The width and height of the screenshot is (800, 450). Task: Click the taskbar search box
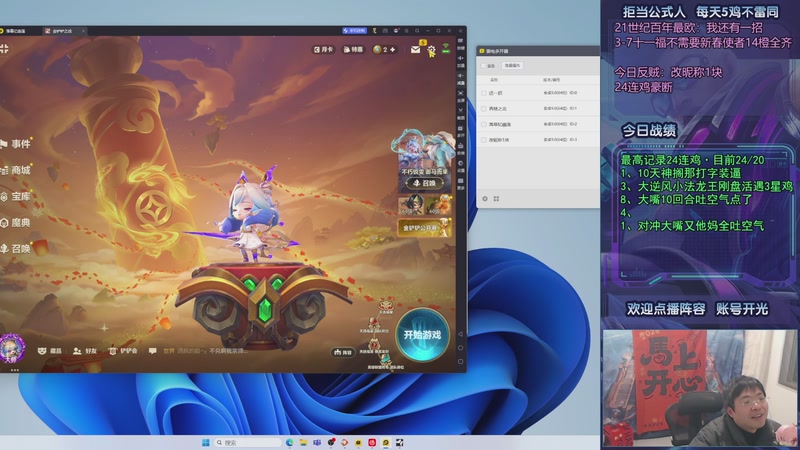point(247,442)
